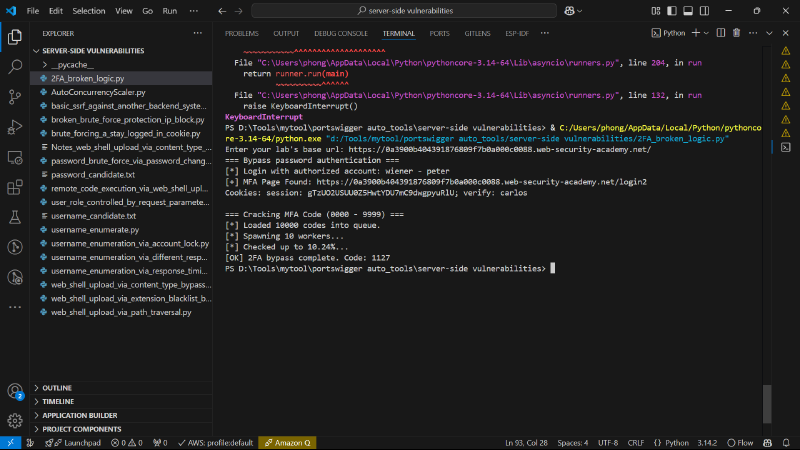Open Manage gear settings menu
800x450 pixels.
[x=15, y=420]
